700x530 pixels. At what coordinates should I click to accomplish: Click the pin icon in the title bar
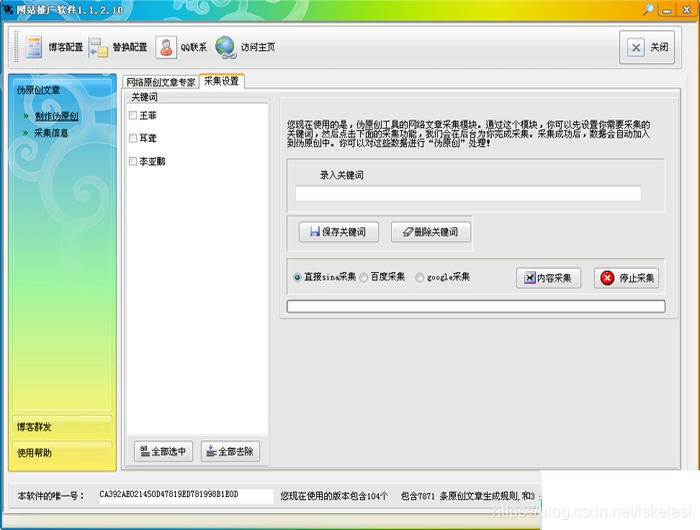click(x=648, y=9)
